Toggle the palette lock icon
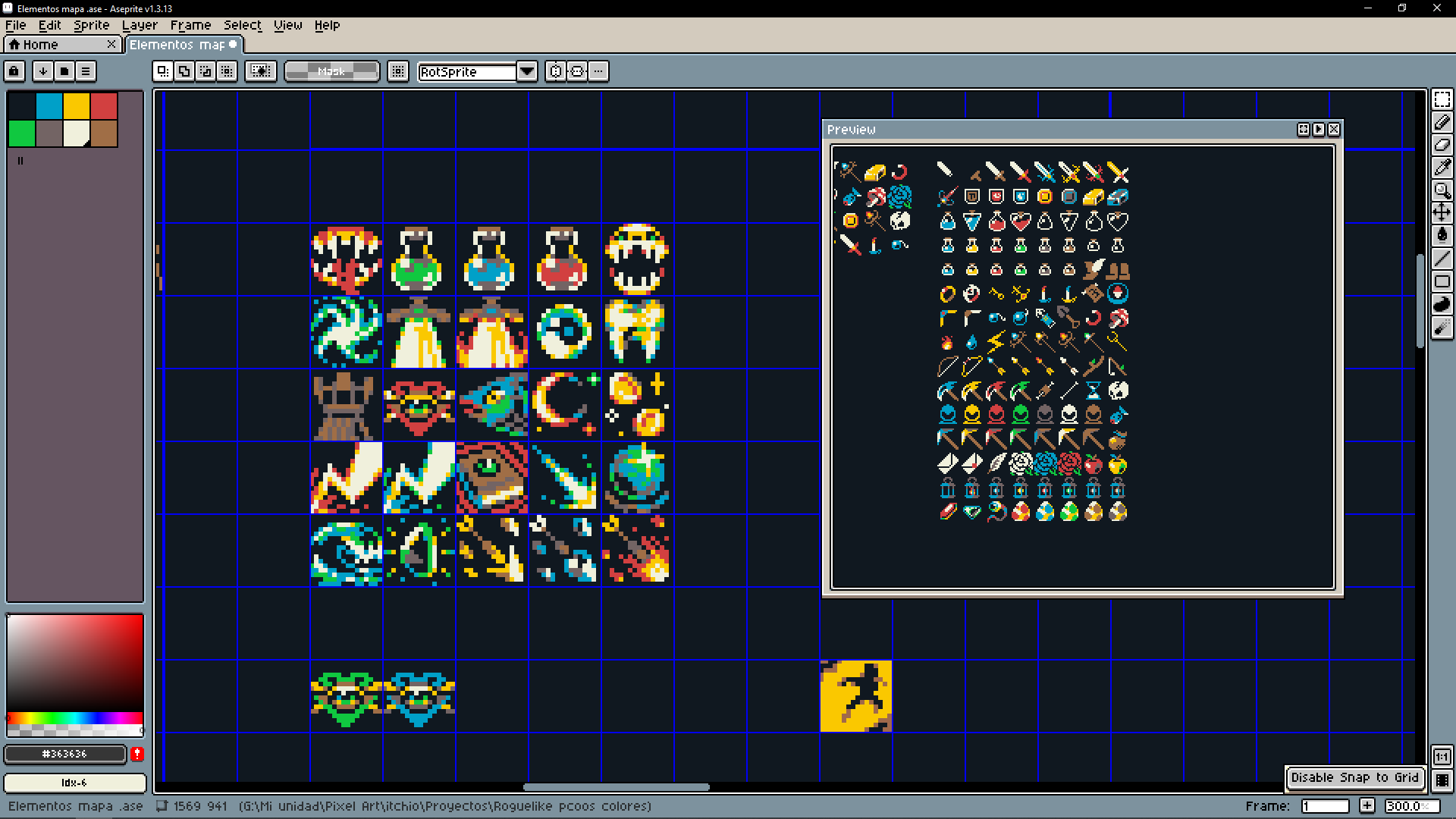1456x819 pixels. click(14, 71)
